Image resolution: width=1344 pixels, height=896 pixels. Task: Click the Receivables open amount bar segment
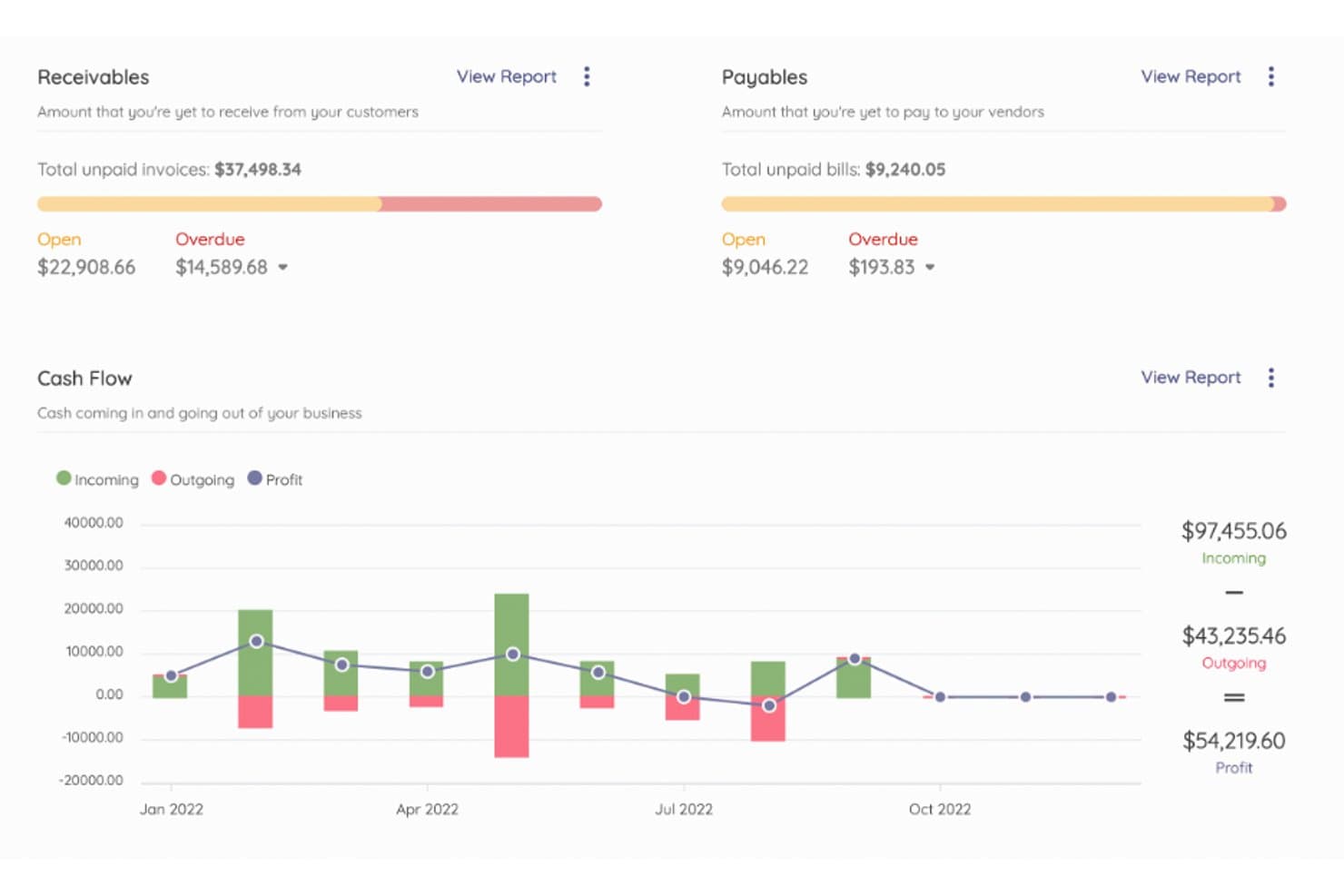[x=209, y=204]
